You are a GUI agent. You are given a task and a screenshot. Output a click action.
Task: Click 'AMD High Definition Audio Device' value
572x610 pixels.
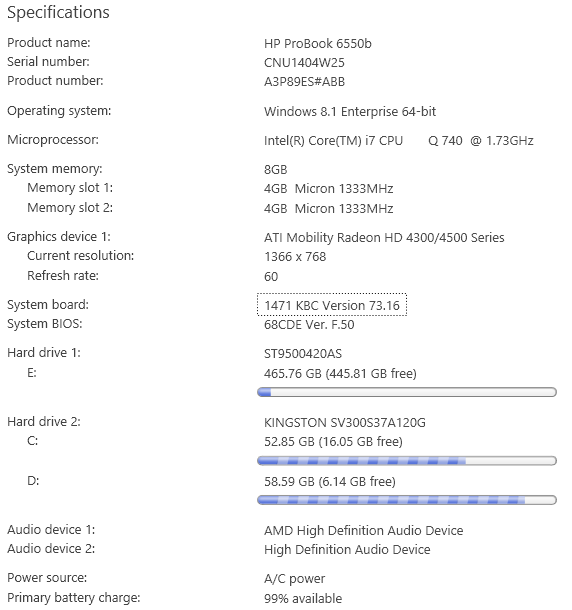(363, 531)
